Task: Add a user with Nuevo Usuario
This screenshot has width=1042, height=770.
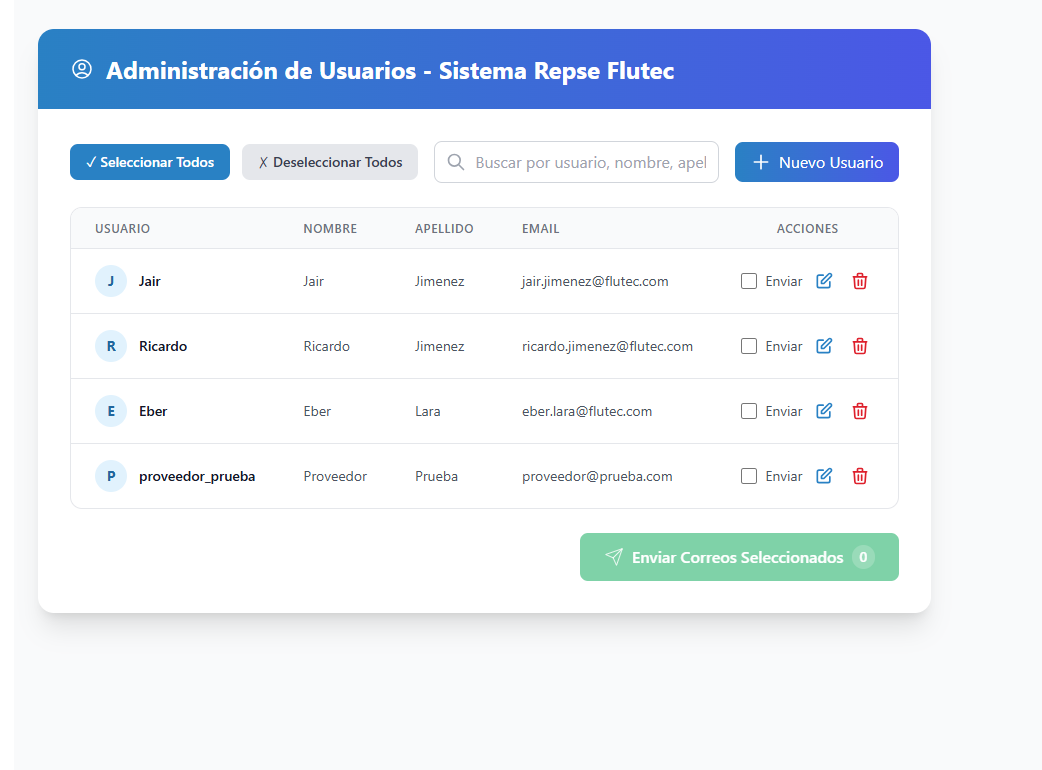Action: tap(817, 162)
